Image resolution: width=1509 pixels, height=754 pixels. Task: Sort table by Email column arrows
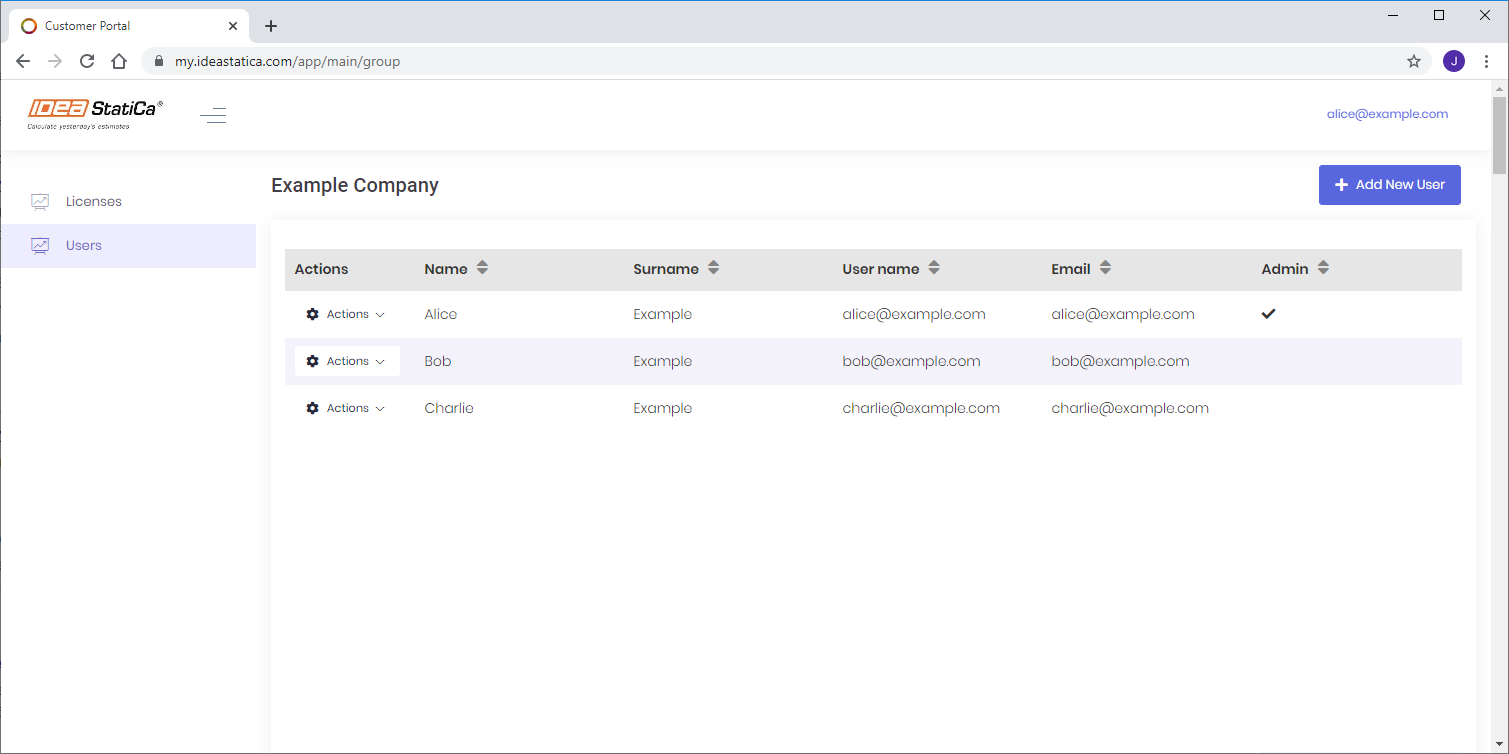click(x=1105, y=268)
